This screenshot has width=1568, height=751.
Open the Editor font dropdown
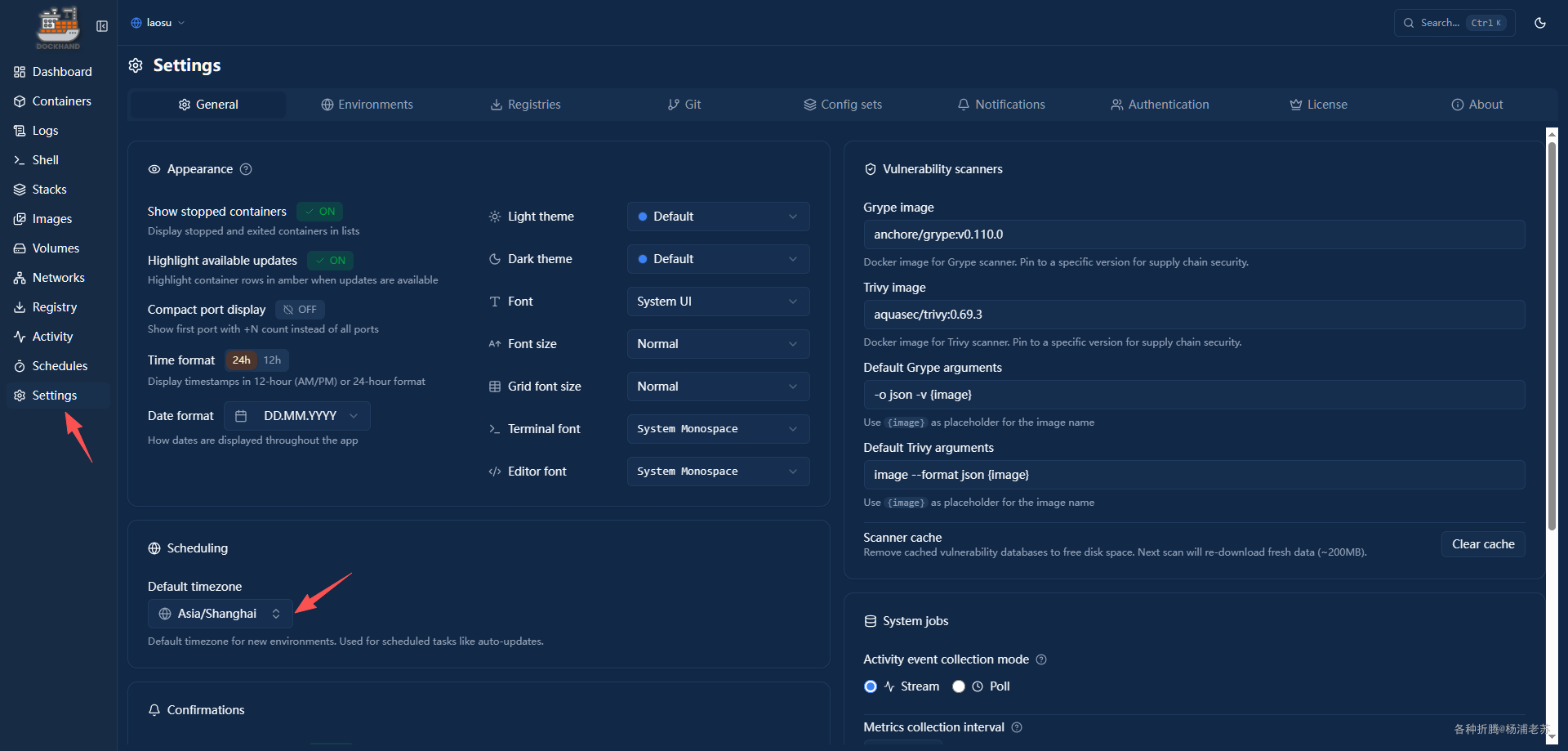click(x=718, y=472)
